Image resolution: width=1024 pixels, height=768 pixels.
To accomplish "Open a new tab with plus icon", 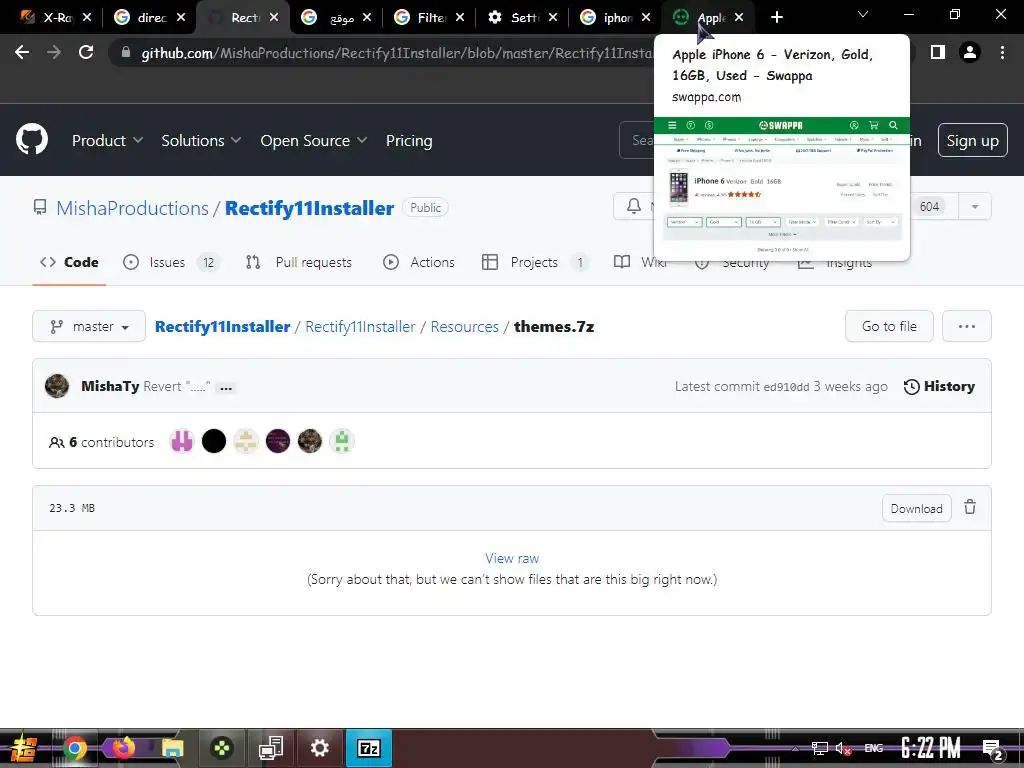I will [x=776, y=17].
